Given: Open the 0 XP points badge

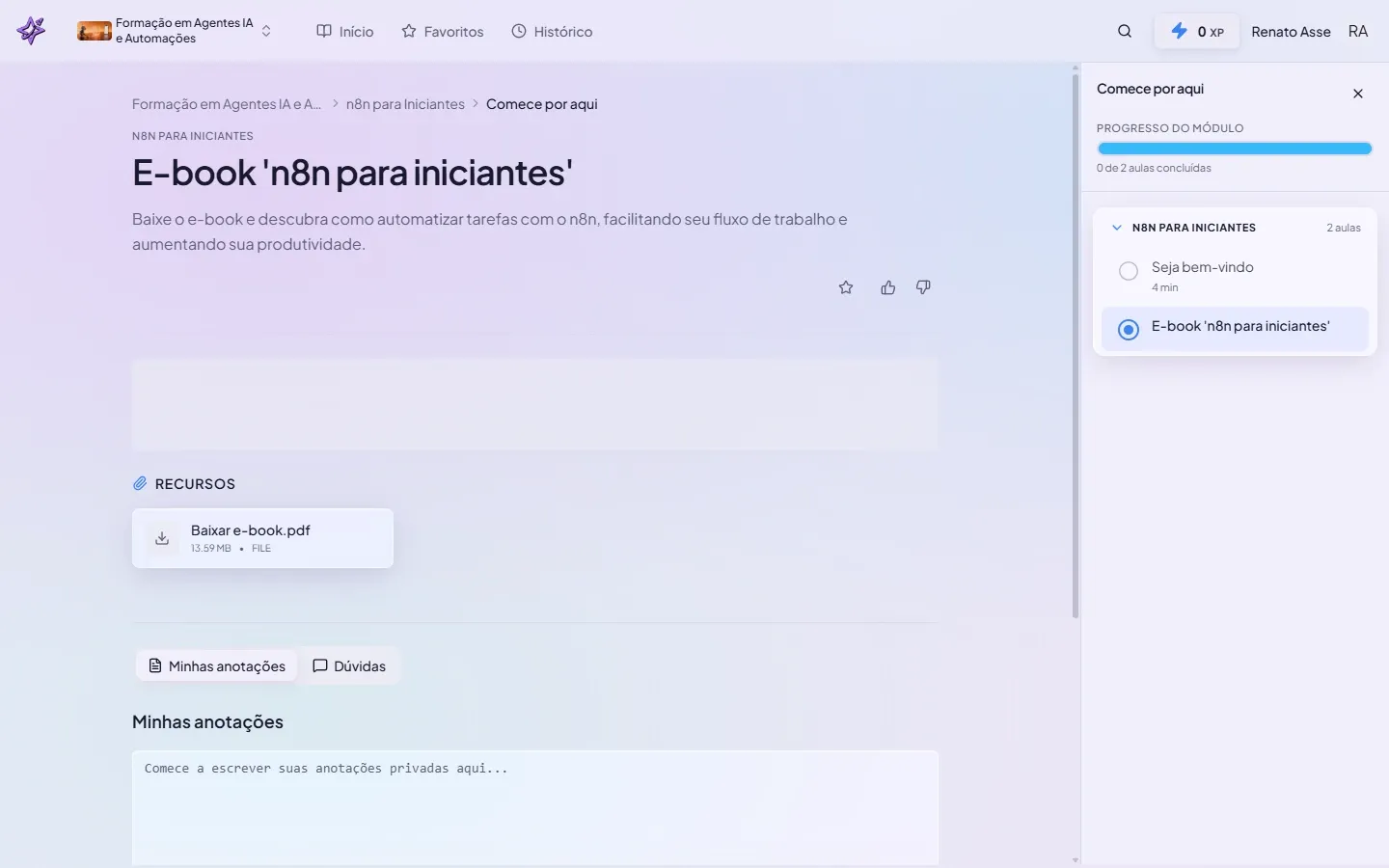Looking at the screenshot, I should click(1197, 32).
